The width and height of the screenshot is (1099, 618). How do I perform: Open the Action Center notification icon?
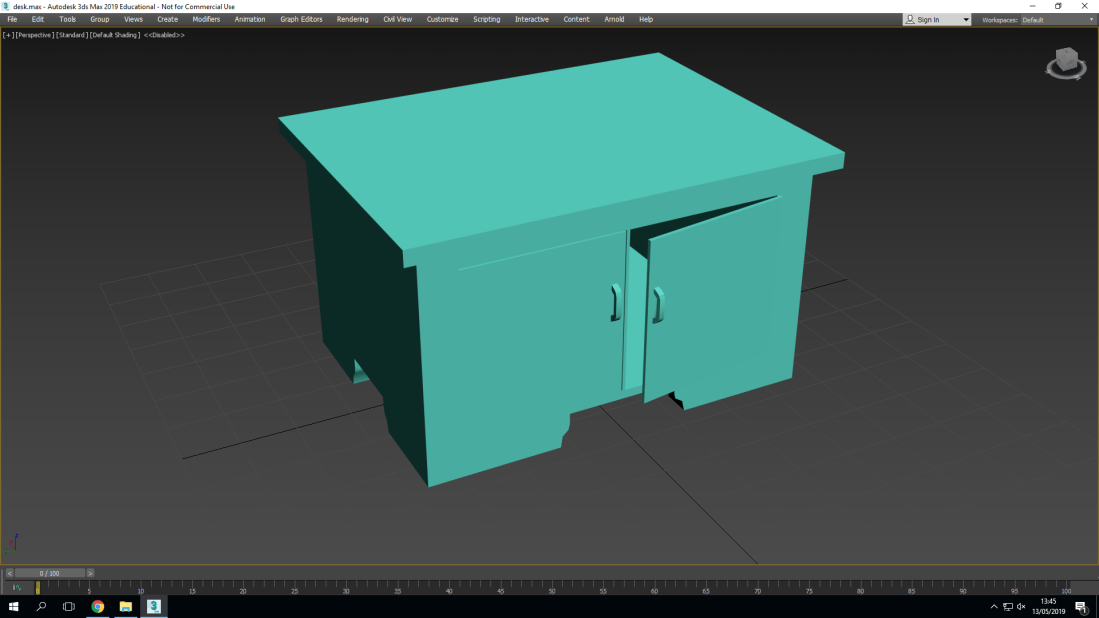coord(1079,606)
